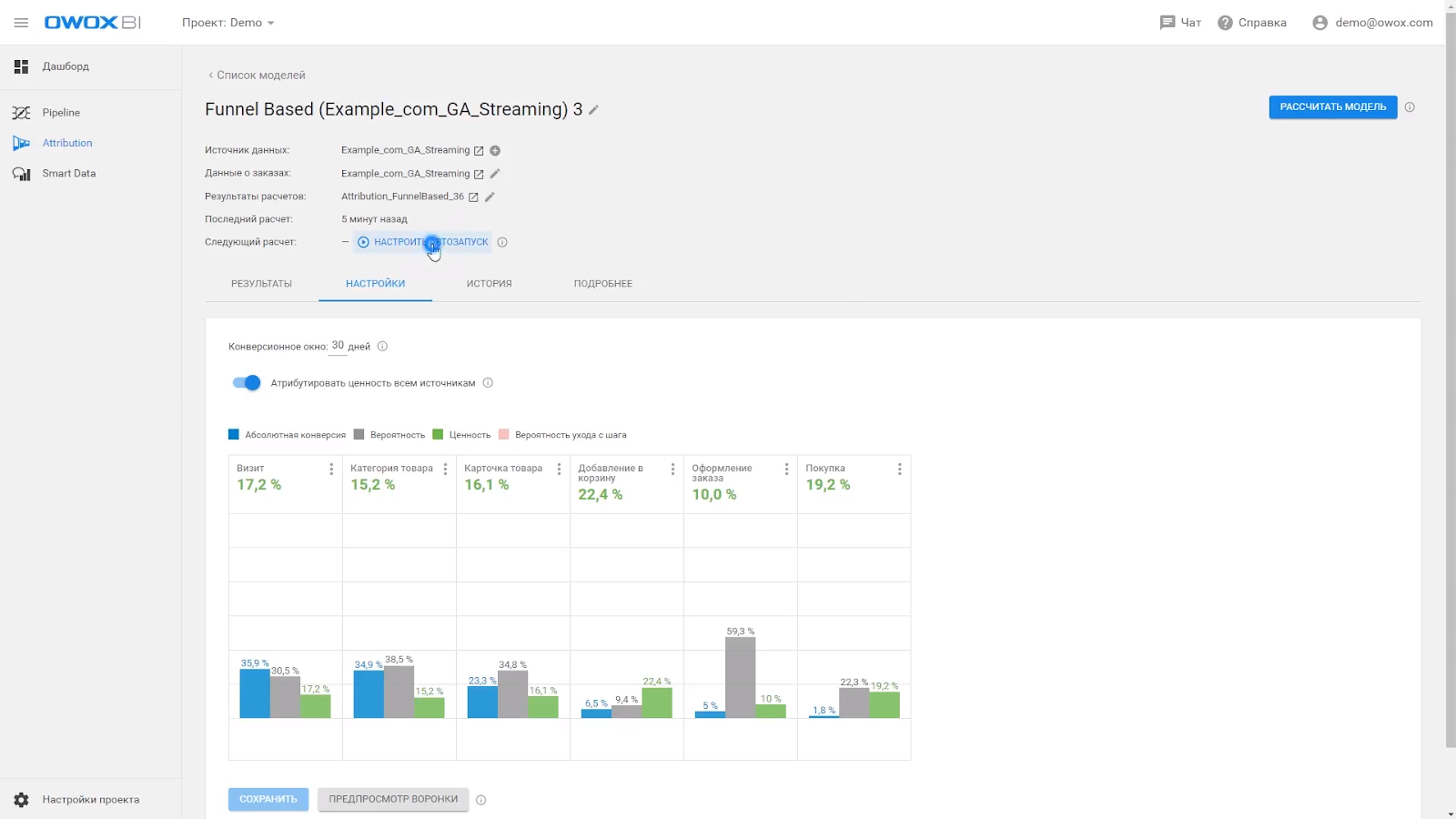Open Настройки проекта gear in sidebar
The width and height of the screenshot is (1456, 819).
coord(22,800)
